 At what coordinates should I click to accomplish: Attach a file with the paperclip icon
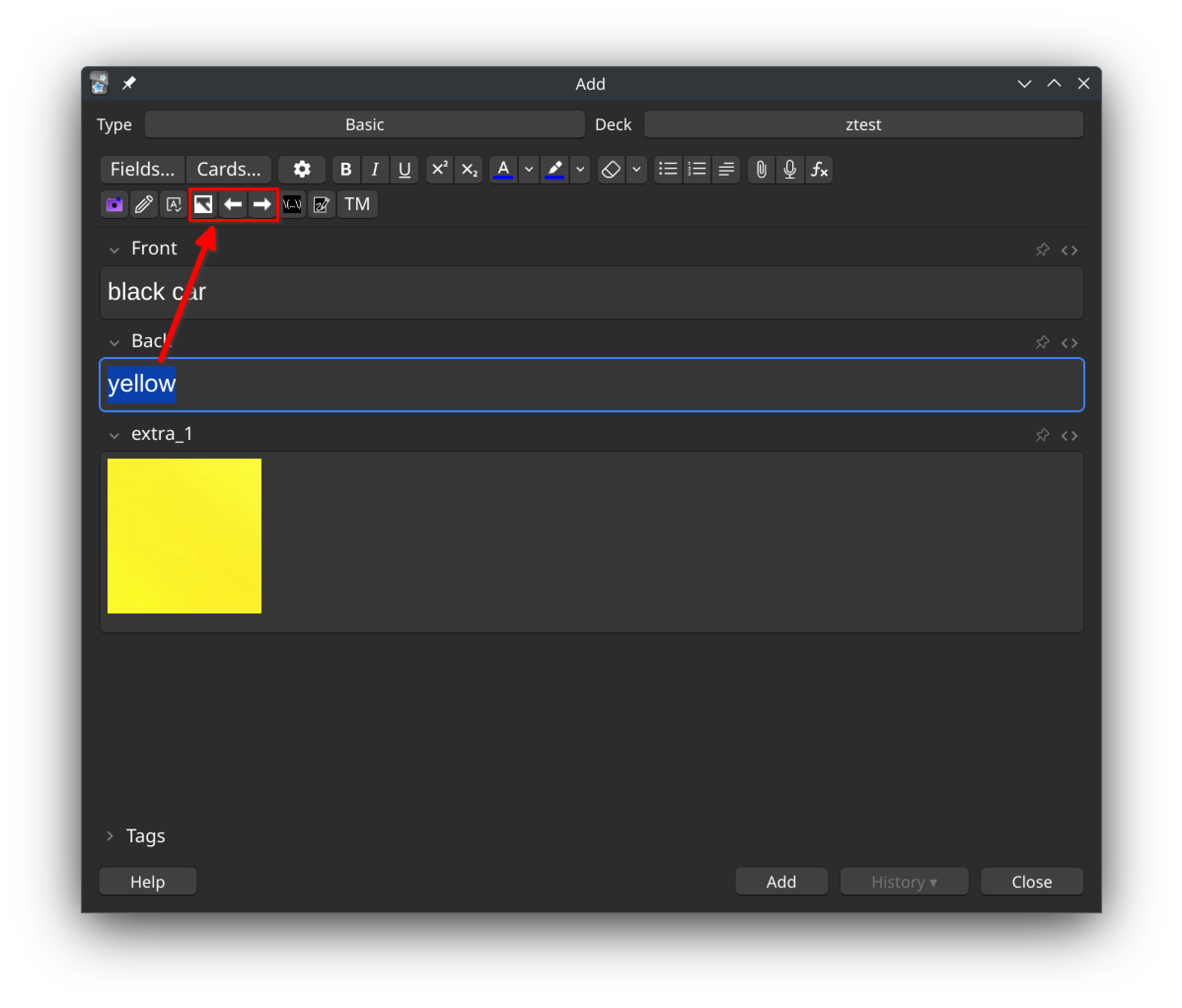coord(761,169)
